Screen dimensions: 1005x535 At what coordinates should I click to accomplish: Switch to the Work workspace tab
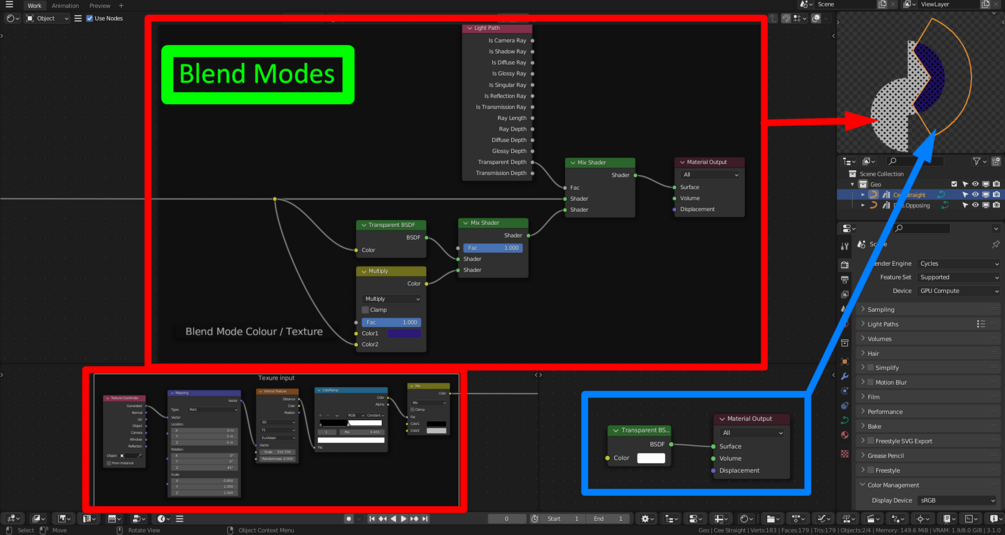(34, 6)
